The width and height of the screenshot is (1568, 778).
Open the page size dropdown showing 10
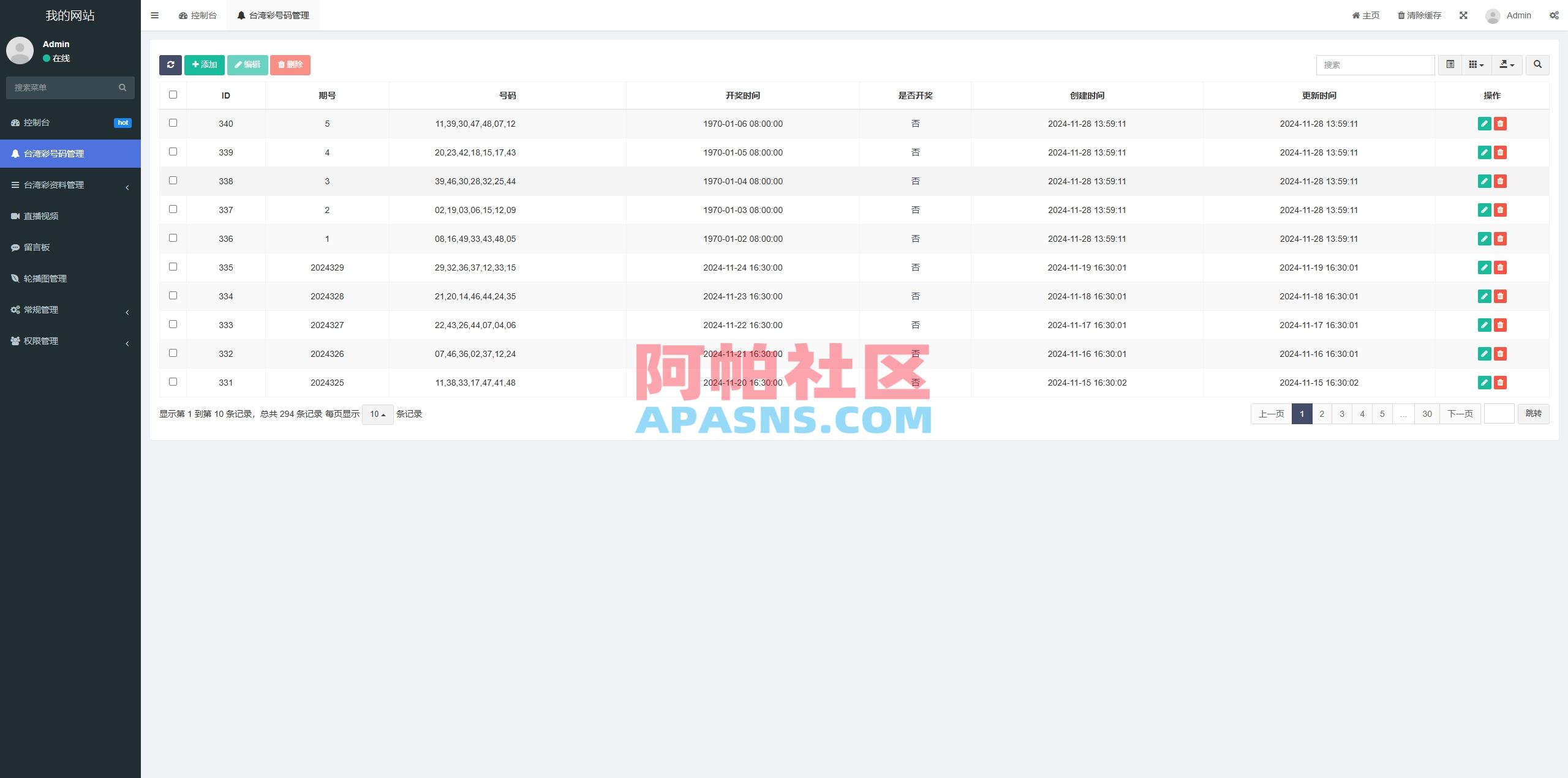377,414
